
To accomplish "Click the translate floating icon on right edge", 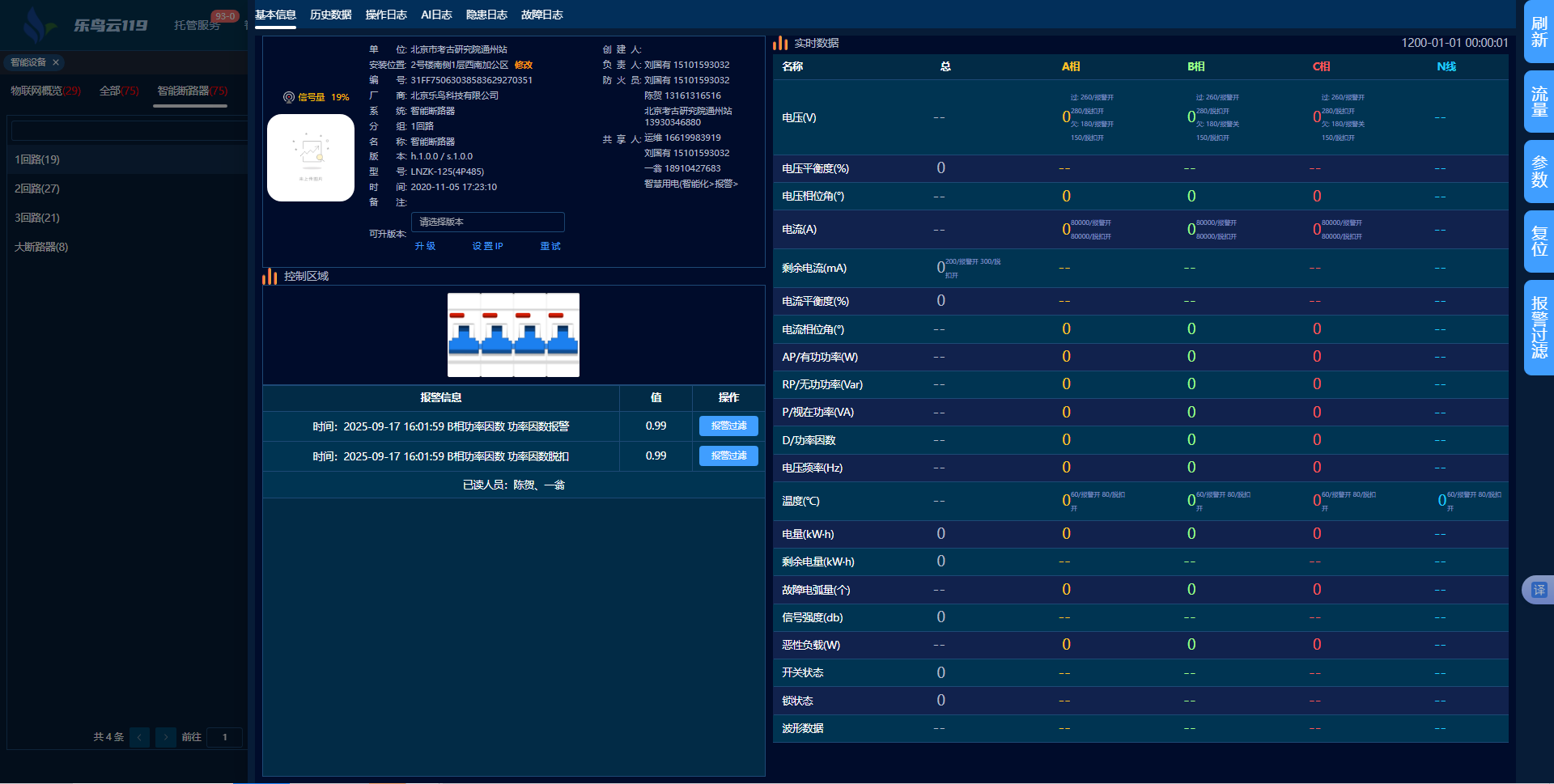I will point(1538,590).
